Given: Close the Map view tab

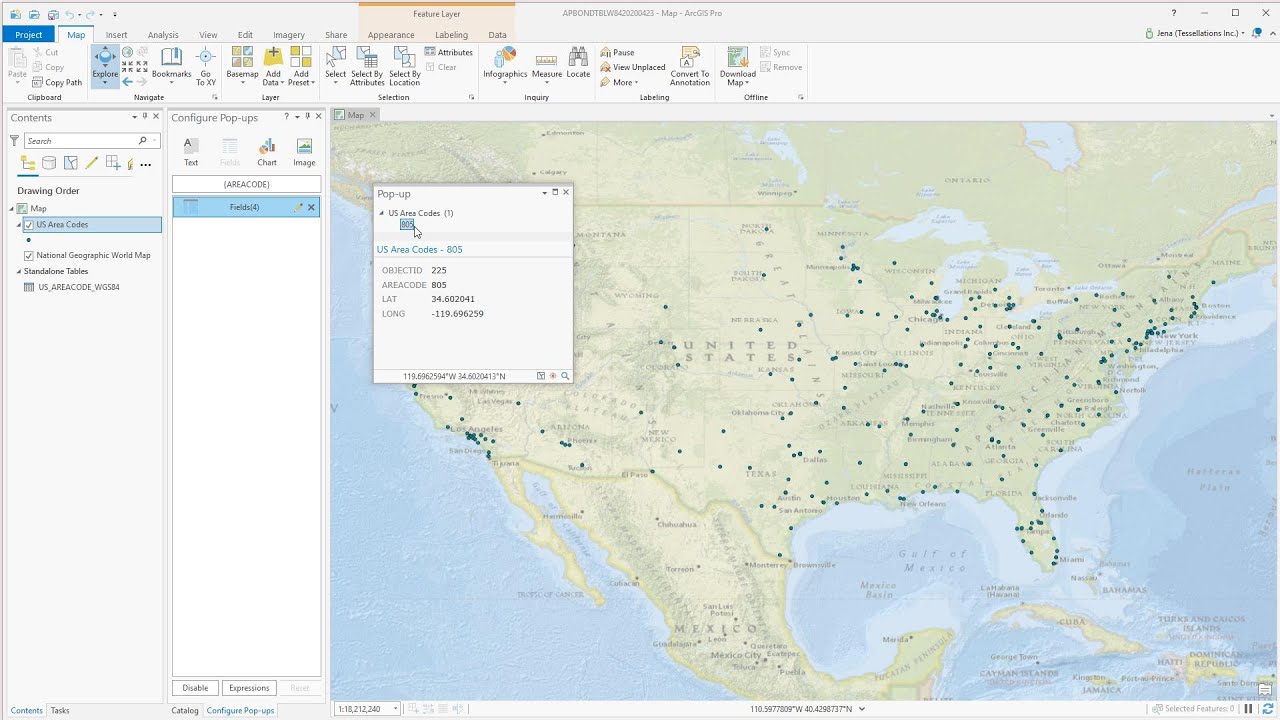Looking at the screenshot, I should coord(372,115).
